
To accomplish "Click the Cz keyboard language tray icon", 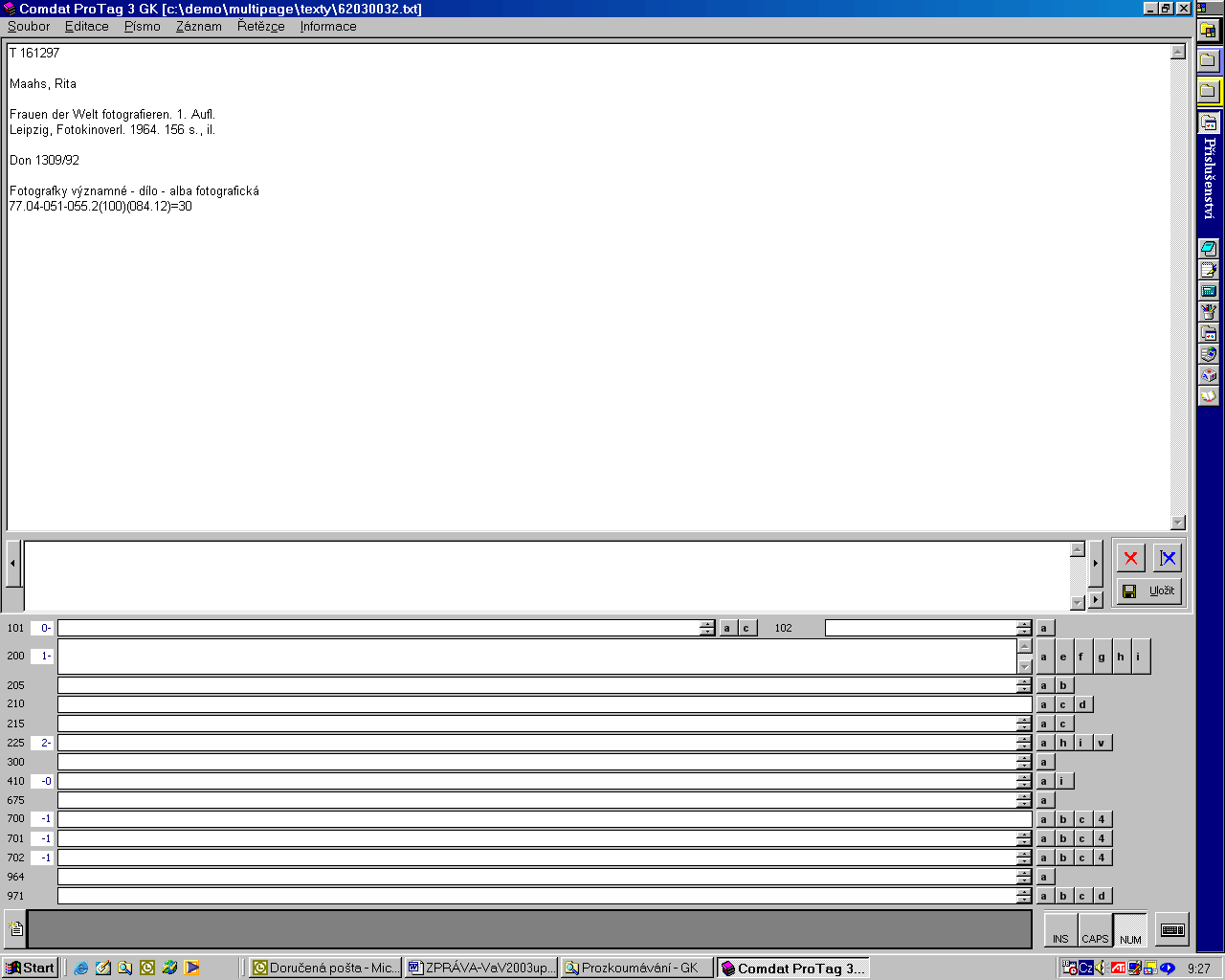I will 1086,968.
